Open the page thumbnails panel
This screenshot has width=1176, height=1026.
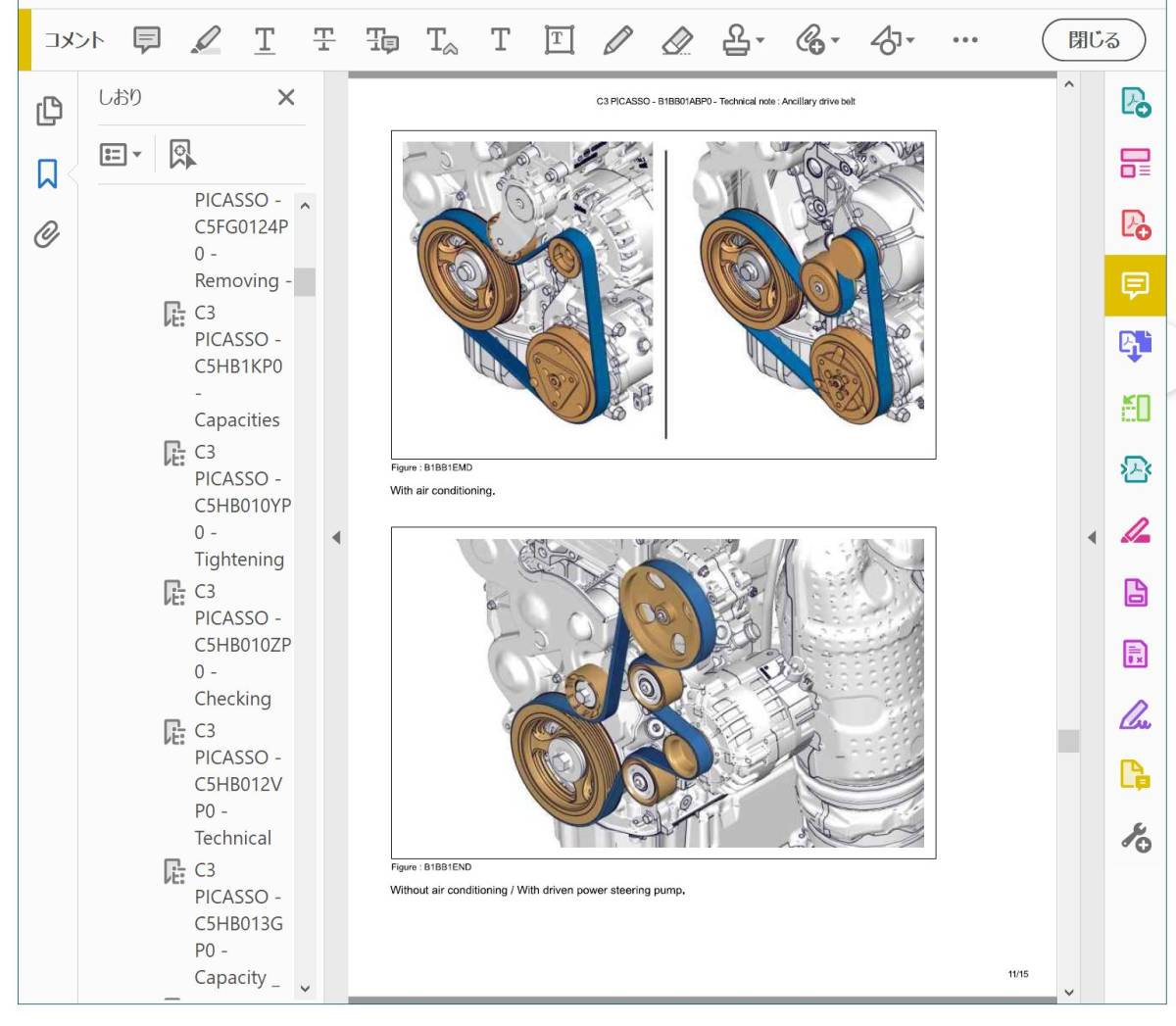pos(48,111)
